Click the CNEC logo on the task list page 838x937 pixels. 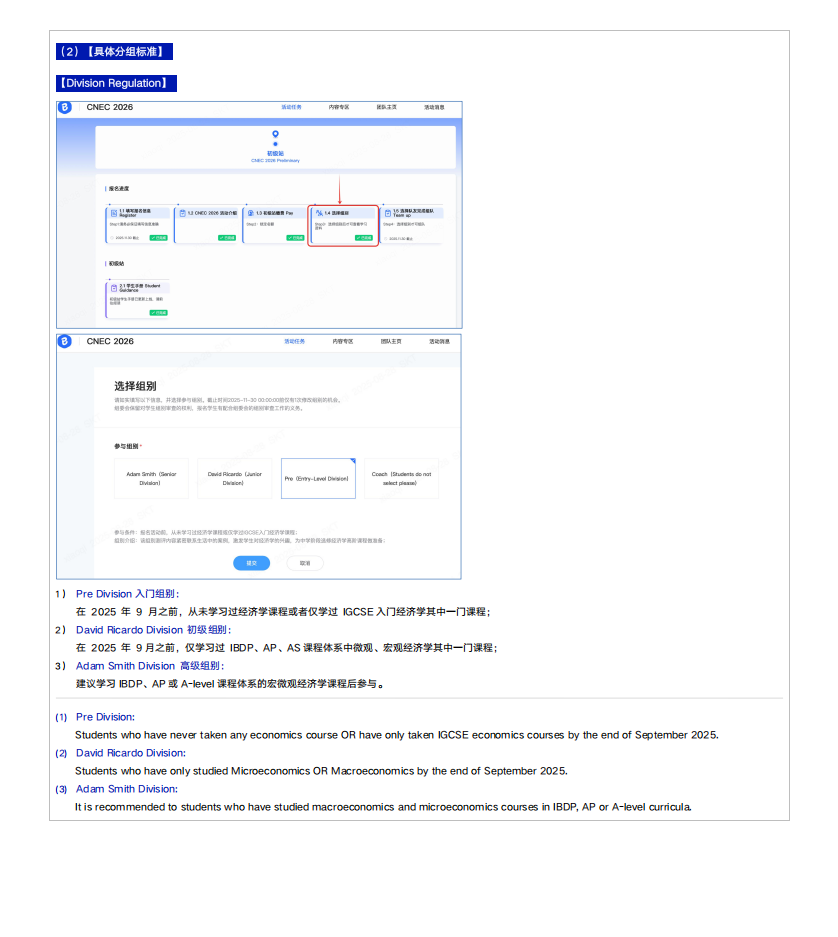coord(65,107)
